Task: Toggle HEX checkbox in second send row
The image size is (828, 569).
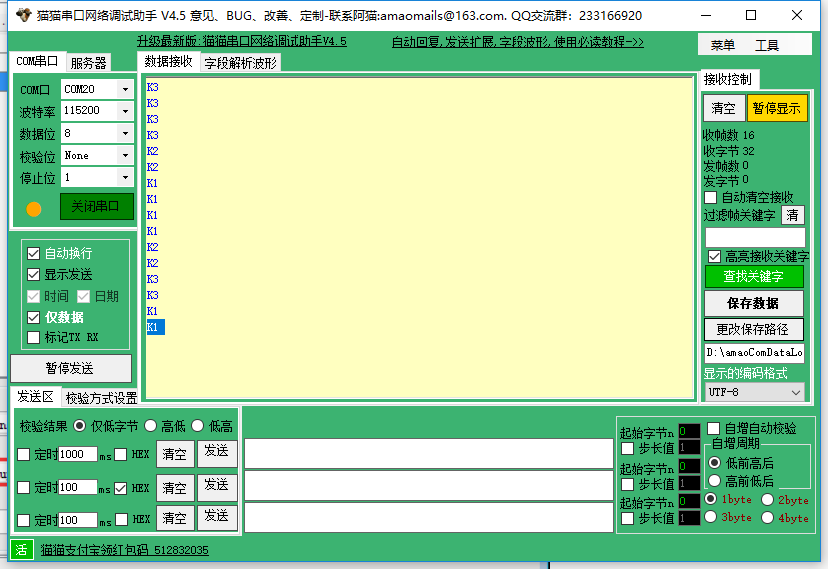Action: (x=121, y=488)
